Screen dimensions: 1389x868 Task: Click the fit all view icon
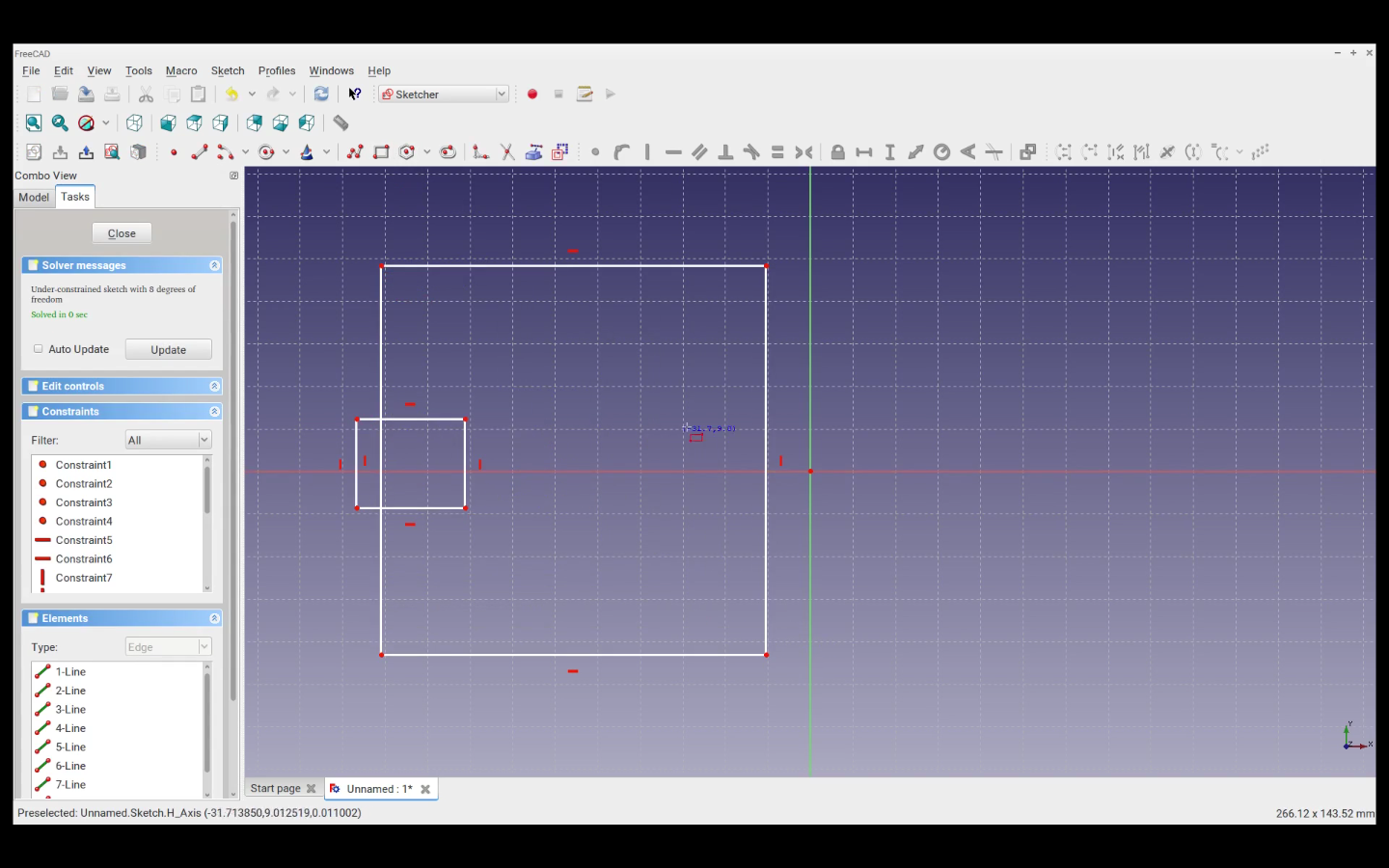(x=34, y=123)
